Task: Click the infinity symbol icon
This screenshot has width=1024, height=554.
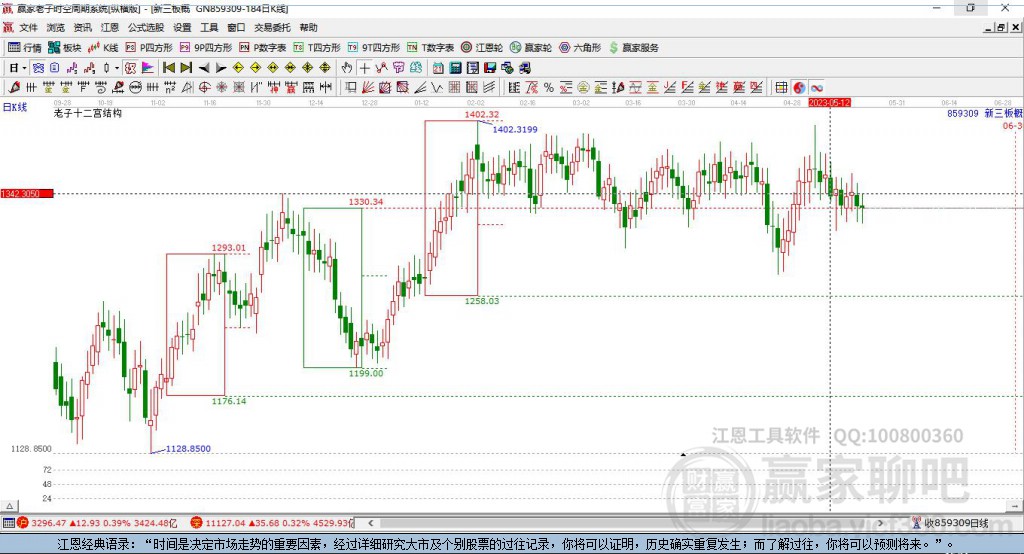Action: [x=817, y=88]
